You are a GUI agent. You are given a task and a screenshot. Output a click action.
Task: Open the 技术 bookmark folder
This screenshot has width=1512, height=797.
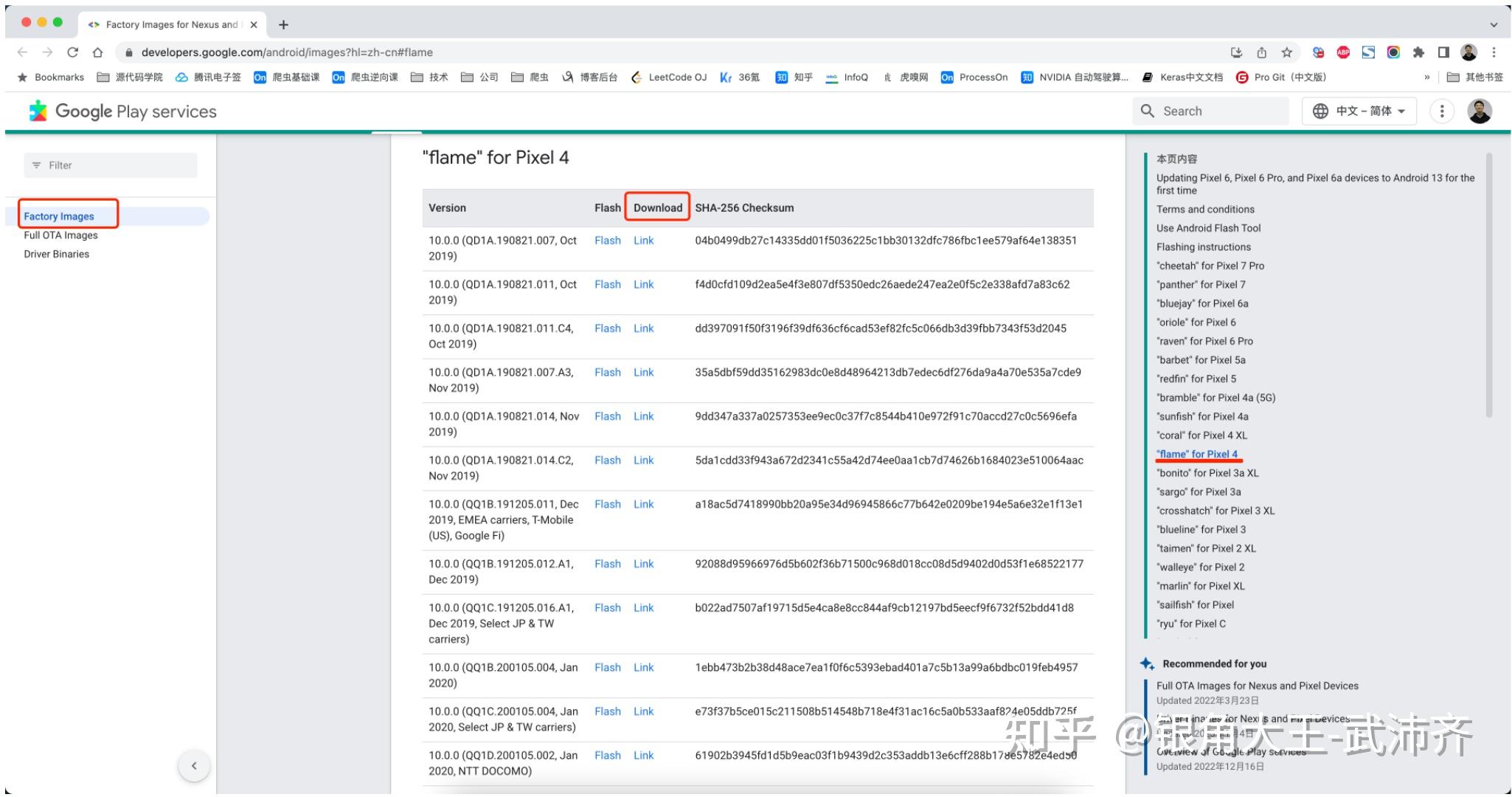pos(429,77)
